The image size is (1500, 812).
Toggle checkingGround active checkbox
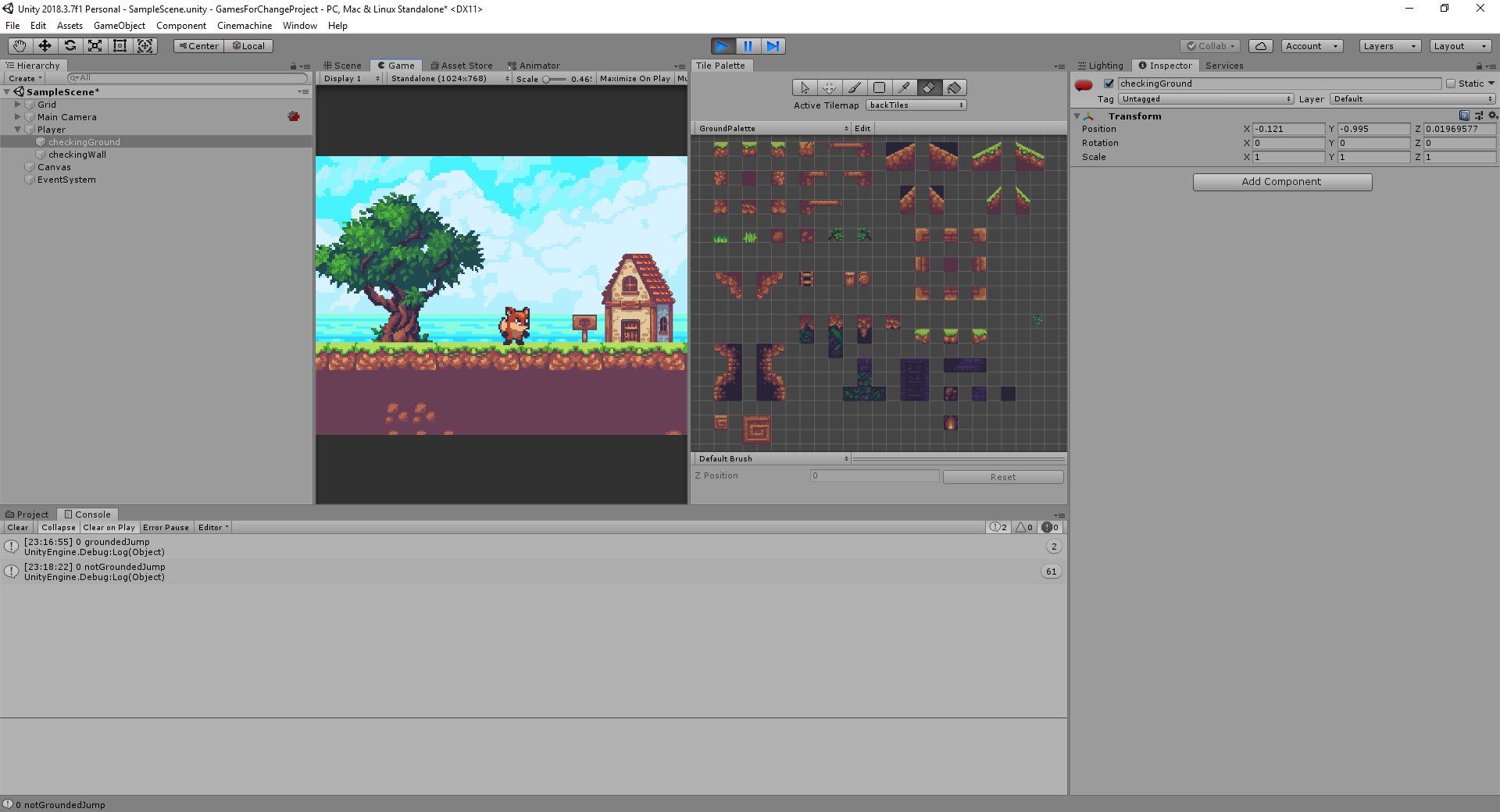[1109, 84]
